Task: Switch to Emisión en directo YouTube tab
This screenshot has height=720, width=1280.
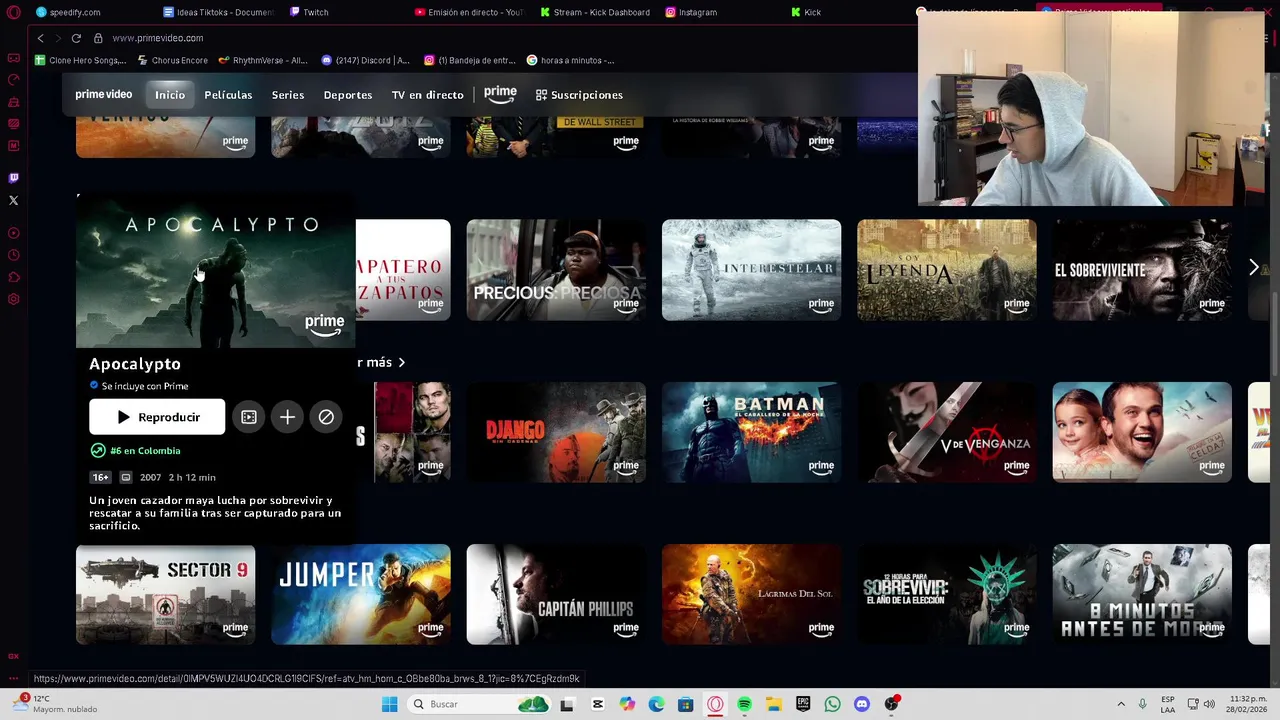Action: click(x=468, y=12)
